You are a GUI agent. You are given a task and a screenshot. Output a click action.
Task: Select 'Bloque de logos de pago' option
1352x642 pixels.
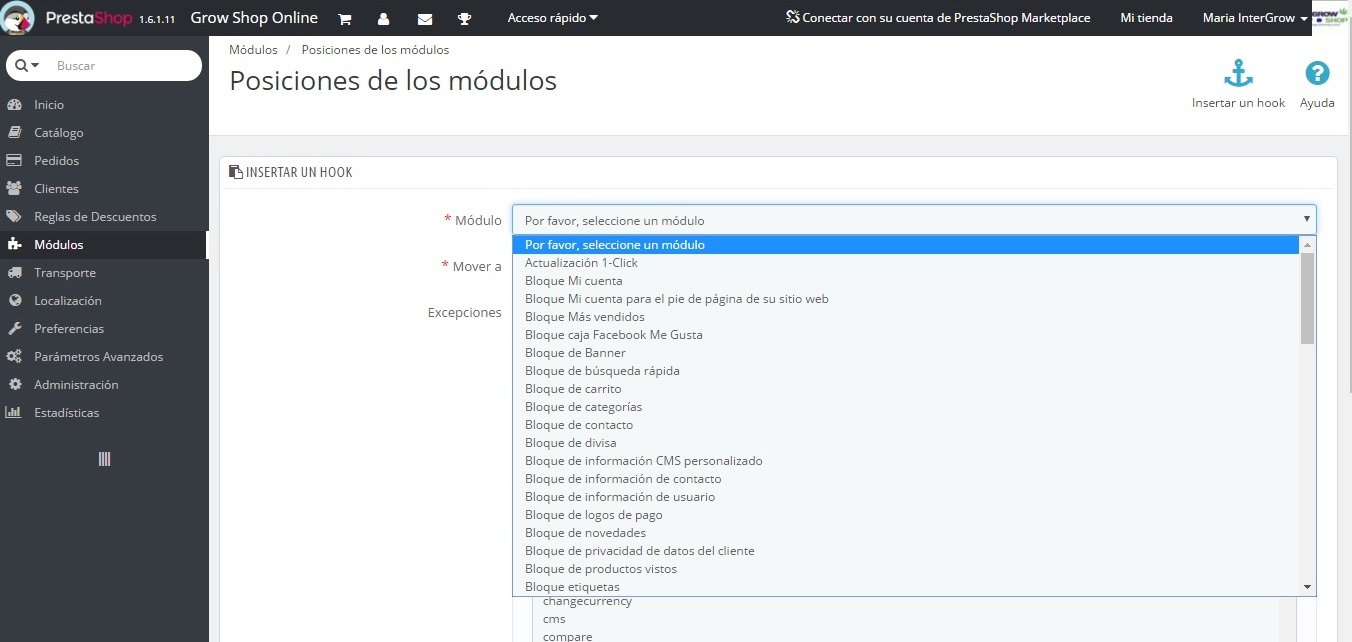tap(906, 515)
